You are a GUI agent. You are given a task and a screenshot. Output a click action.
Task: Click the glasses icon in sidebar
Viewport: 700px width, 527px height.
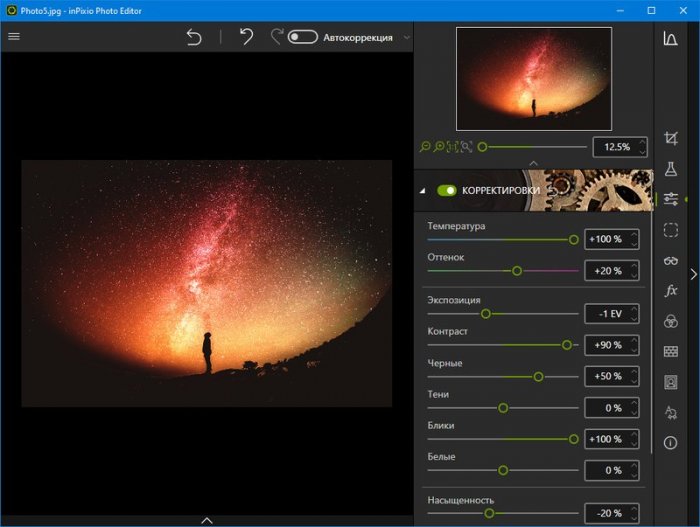670,261
